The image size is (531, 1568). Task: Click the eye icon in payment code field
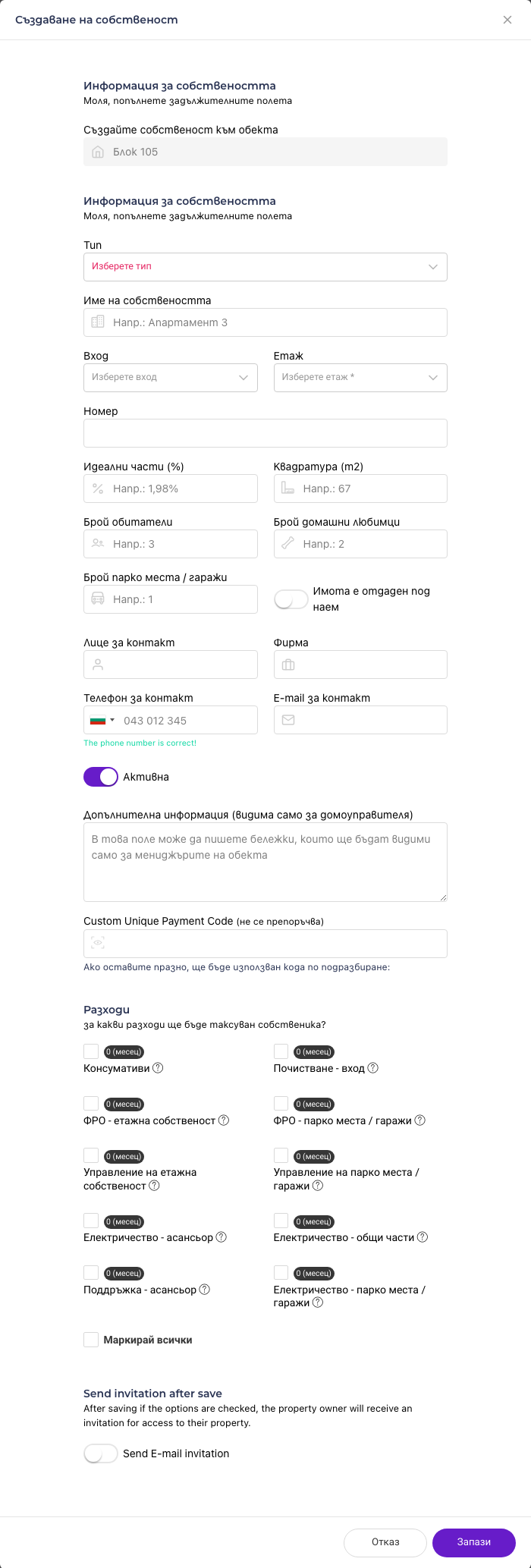(98, 943)
